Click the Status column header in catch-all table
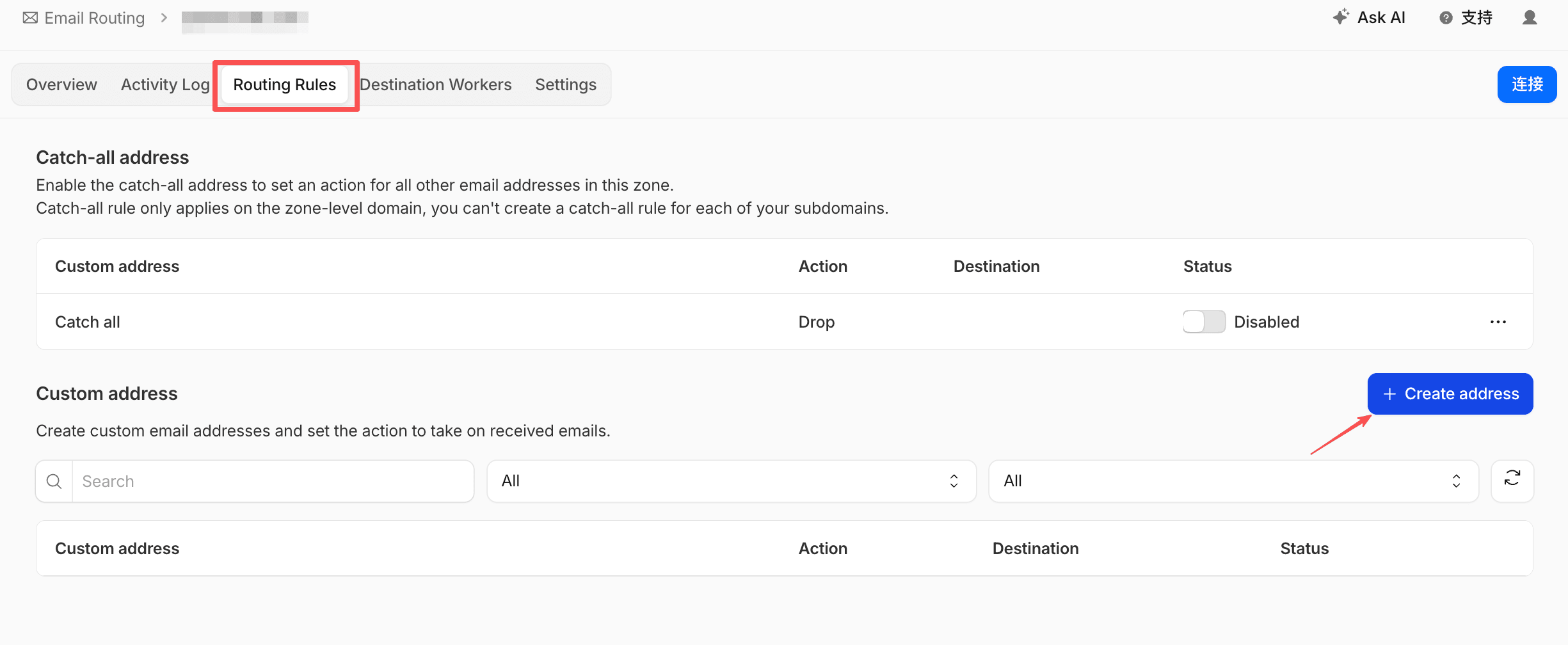 (1207, 266)
